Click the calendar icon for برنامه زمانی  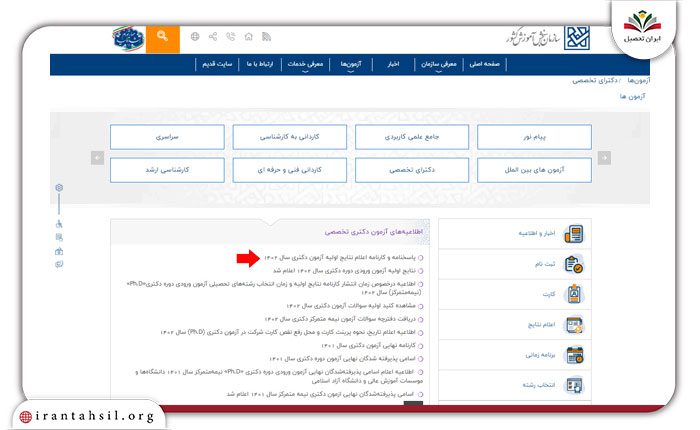[575, 355]
